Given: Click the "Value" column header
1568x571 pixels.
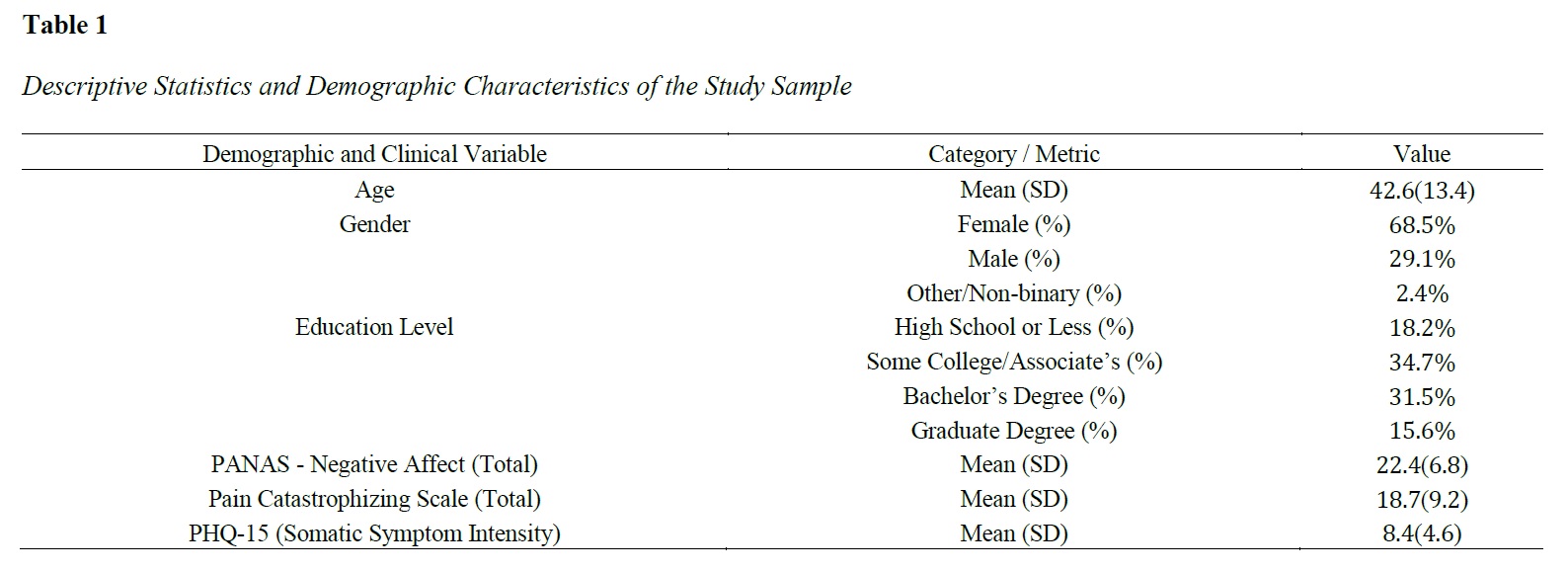Looking at the screenshot, I should (1421, 154).
